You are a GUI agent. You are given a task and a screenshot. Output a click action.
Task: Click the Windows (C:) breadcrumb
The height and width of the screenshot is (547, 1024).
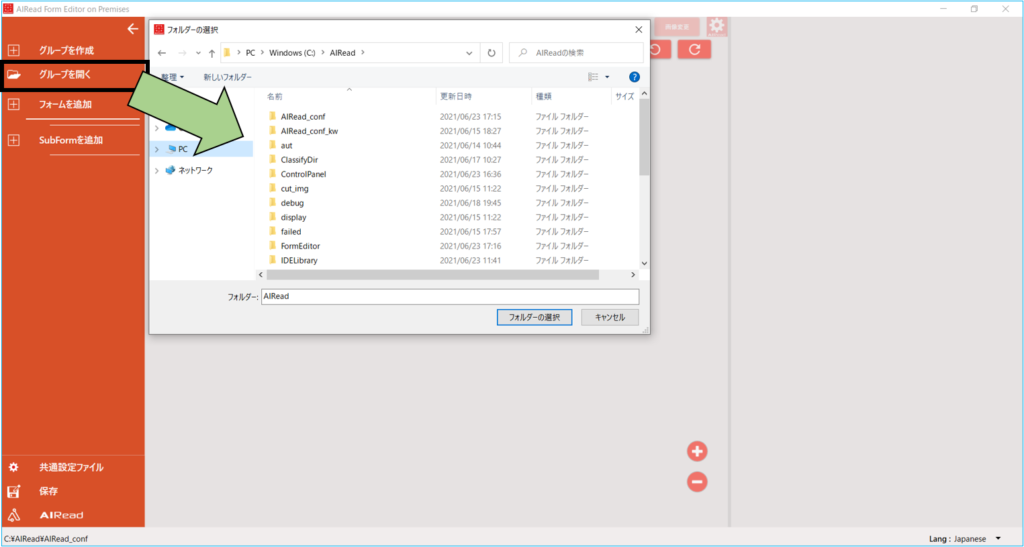293,53
